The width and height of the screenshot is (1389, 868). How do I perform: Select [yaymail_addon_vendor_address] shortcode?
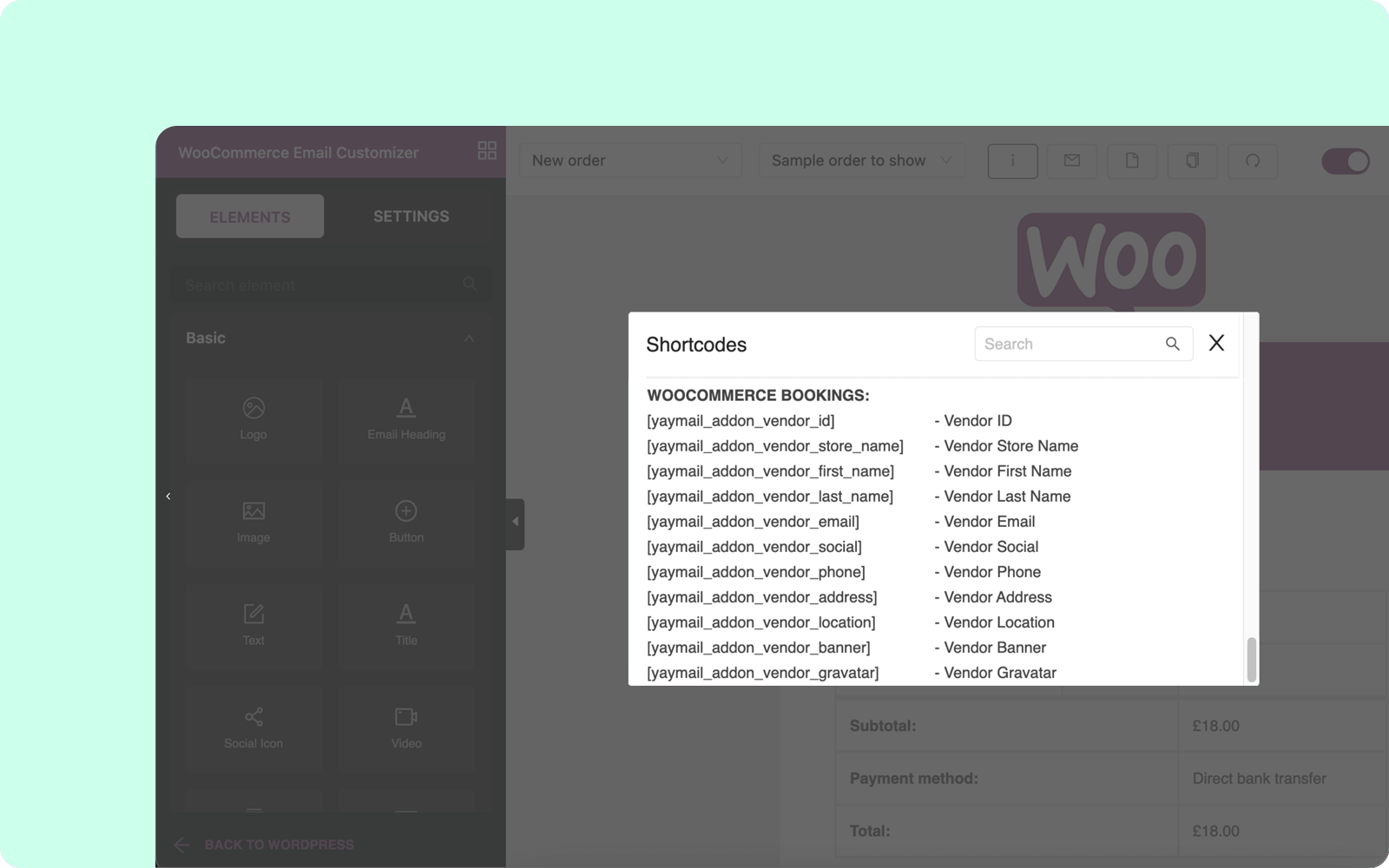(762, 597)
